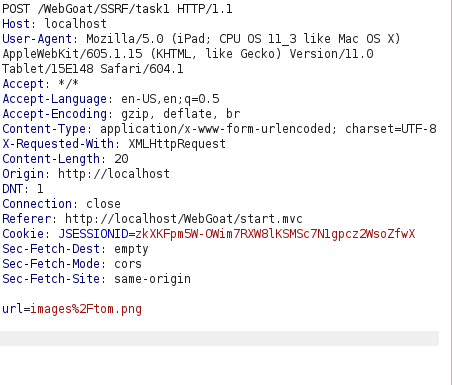
Task: Click the Host header name
Action: click(16, 24)
